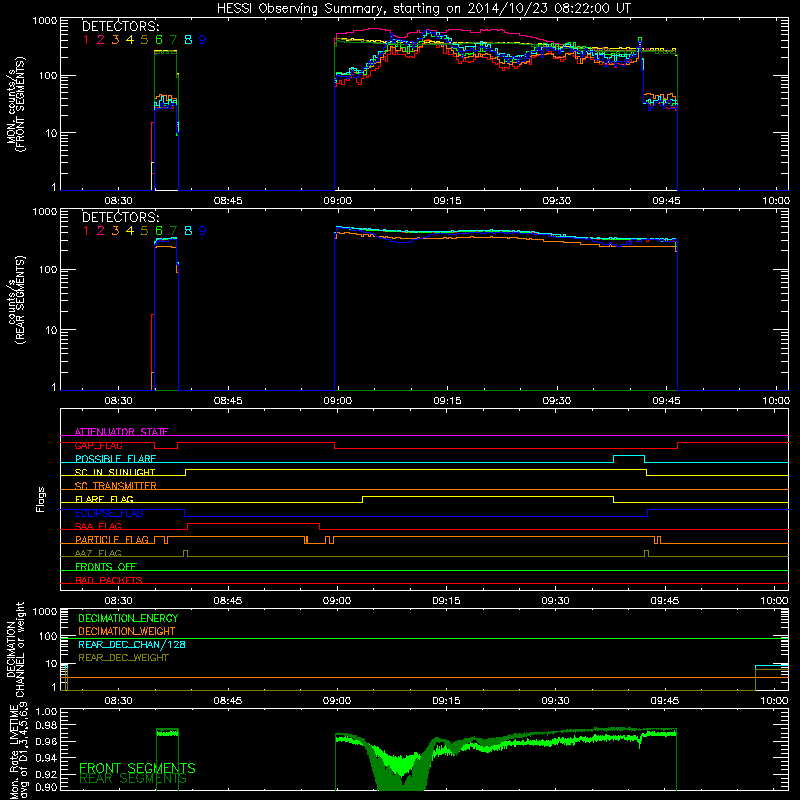
Task: Pick the FLARE_FLAG label
Action: (x=104, y=499)
